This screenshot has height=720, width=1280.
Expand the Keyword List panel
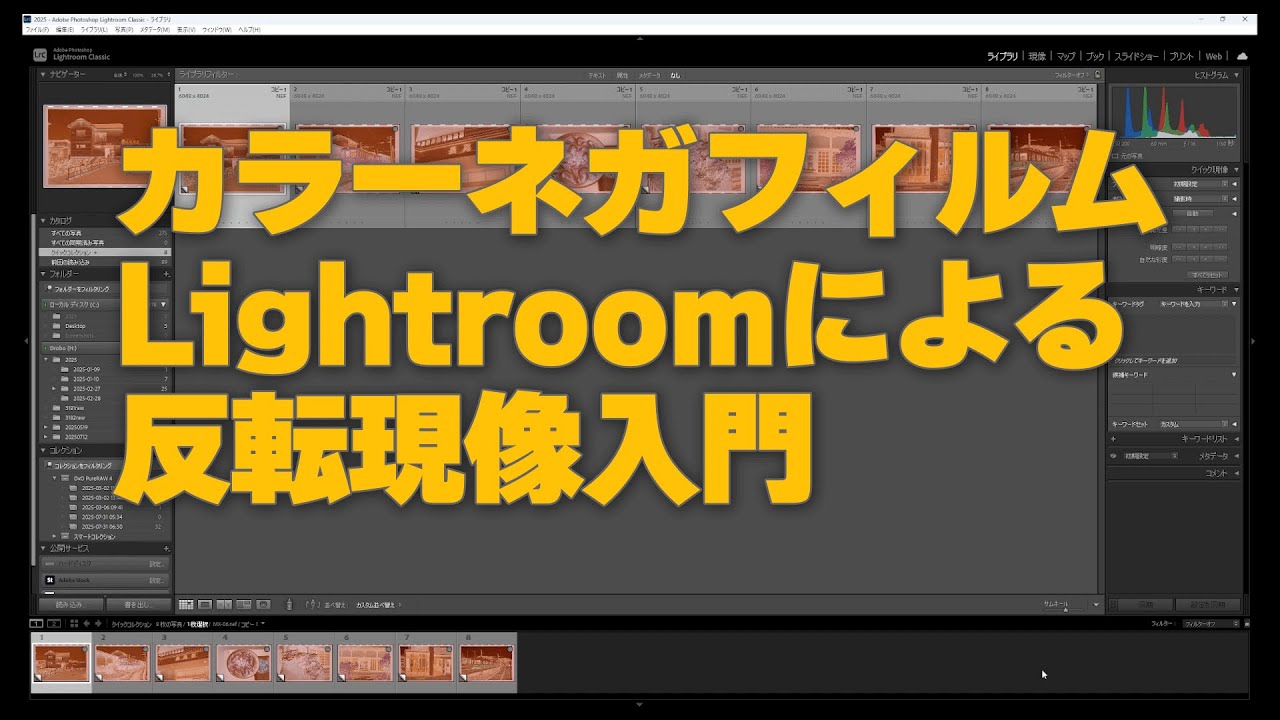pyautogui.click(x=1236, y=439)
